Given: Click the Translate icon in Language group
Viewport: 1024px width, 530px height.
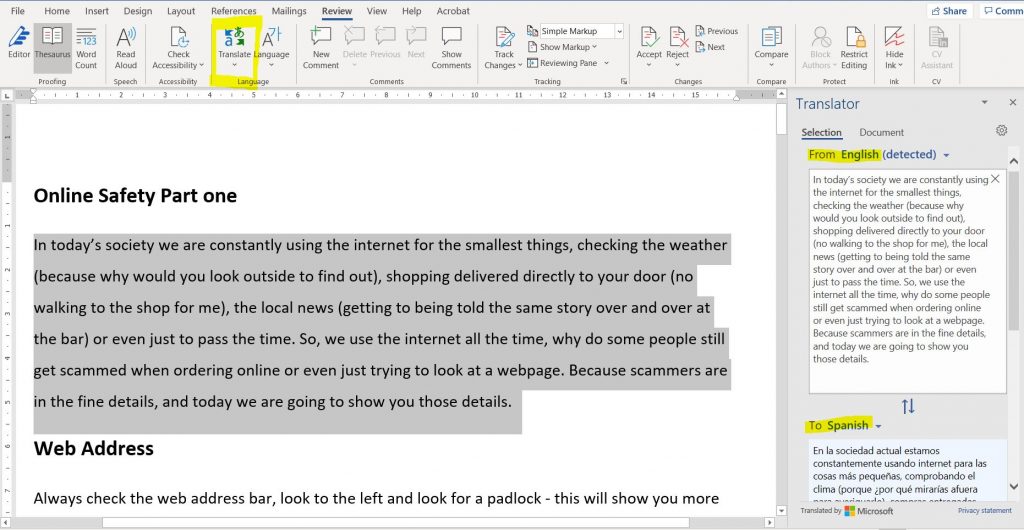Looking at the screenshot, I should pyautogui.click(x=234, y=40).
